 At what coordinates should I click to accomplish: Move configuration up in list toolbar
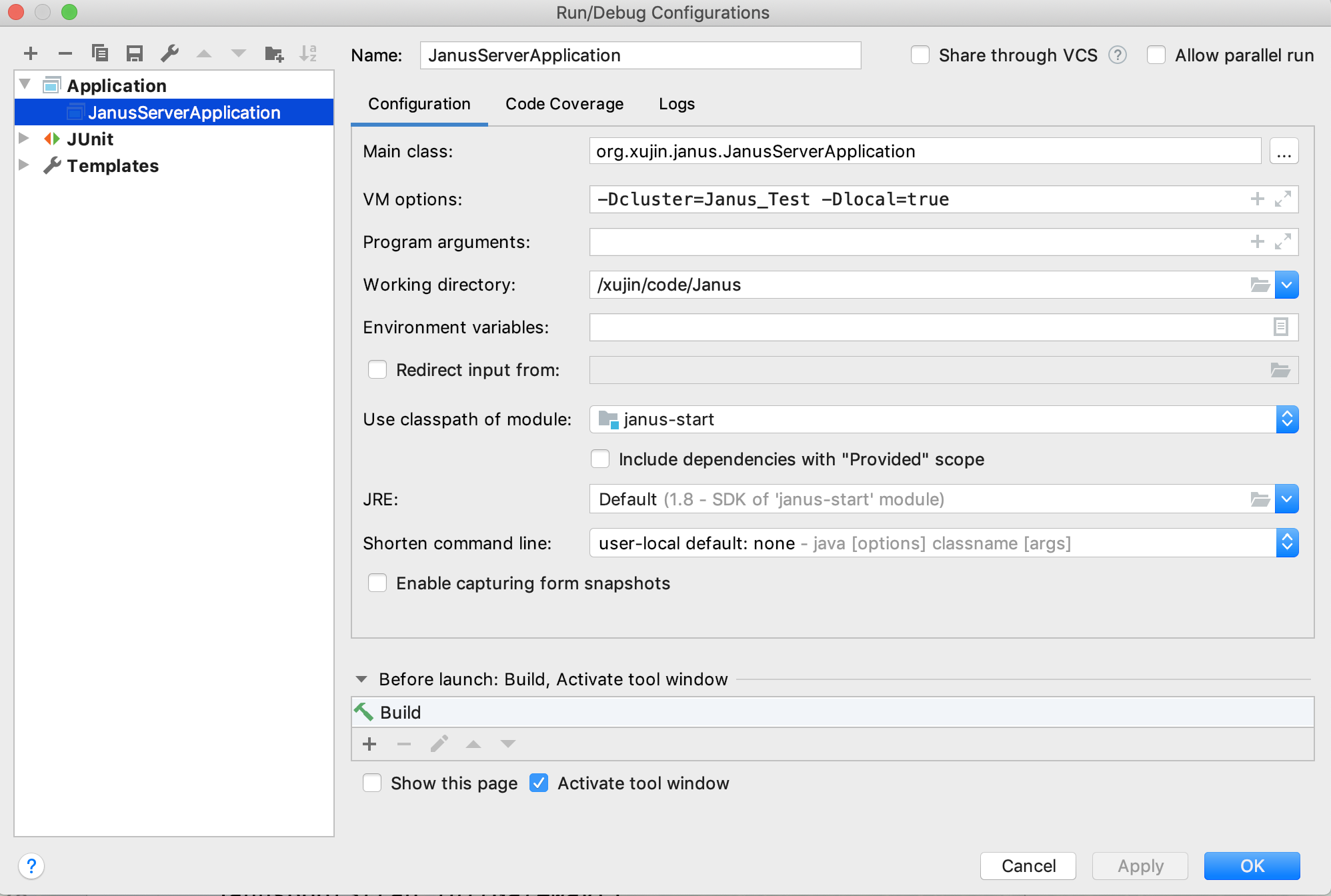tap(204, 53)
